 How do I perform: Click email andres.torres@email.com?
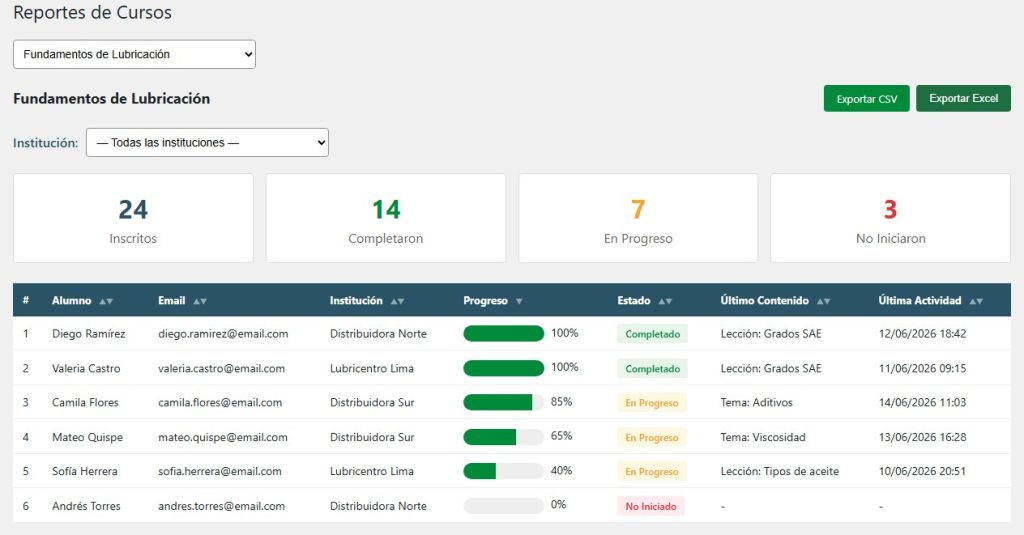[221, 506]
